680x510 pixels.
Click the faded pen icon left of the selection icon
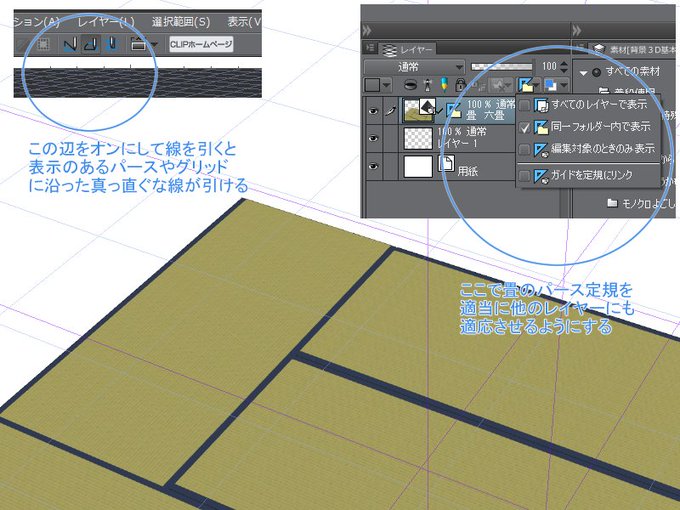tap(24, 44)
